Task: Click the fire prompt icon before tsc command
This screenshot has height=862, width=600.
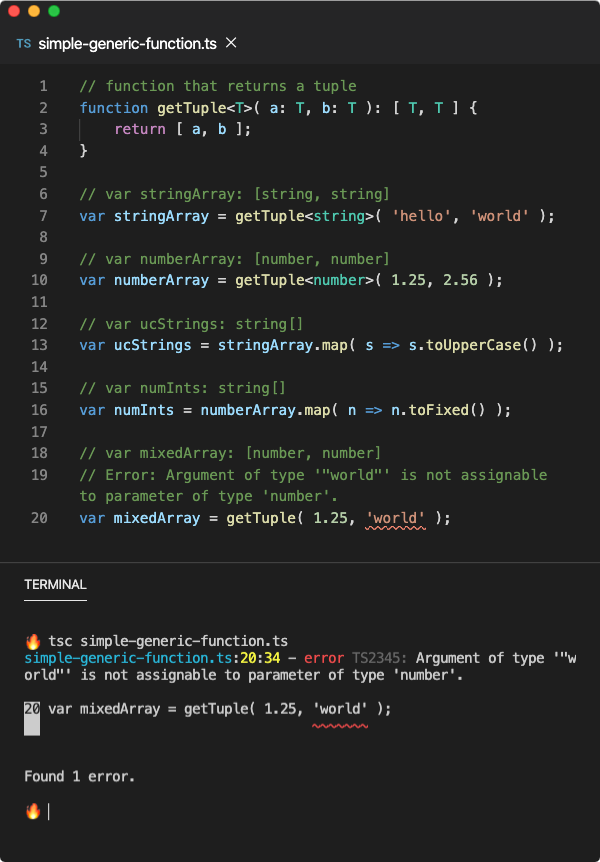Action: (x=33, y=641)
